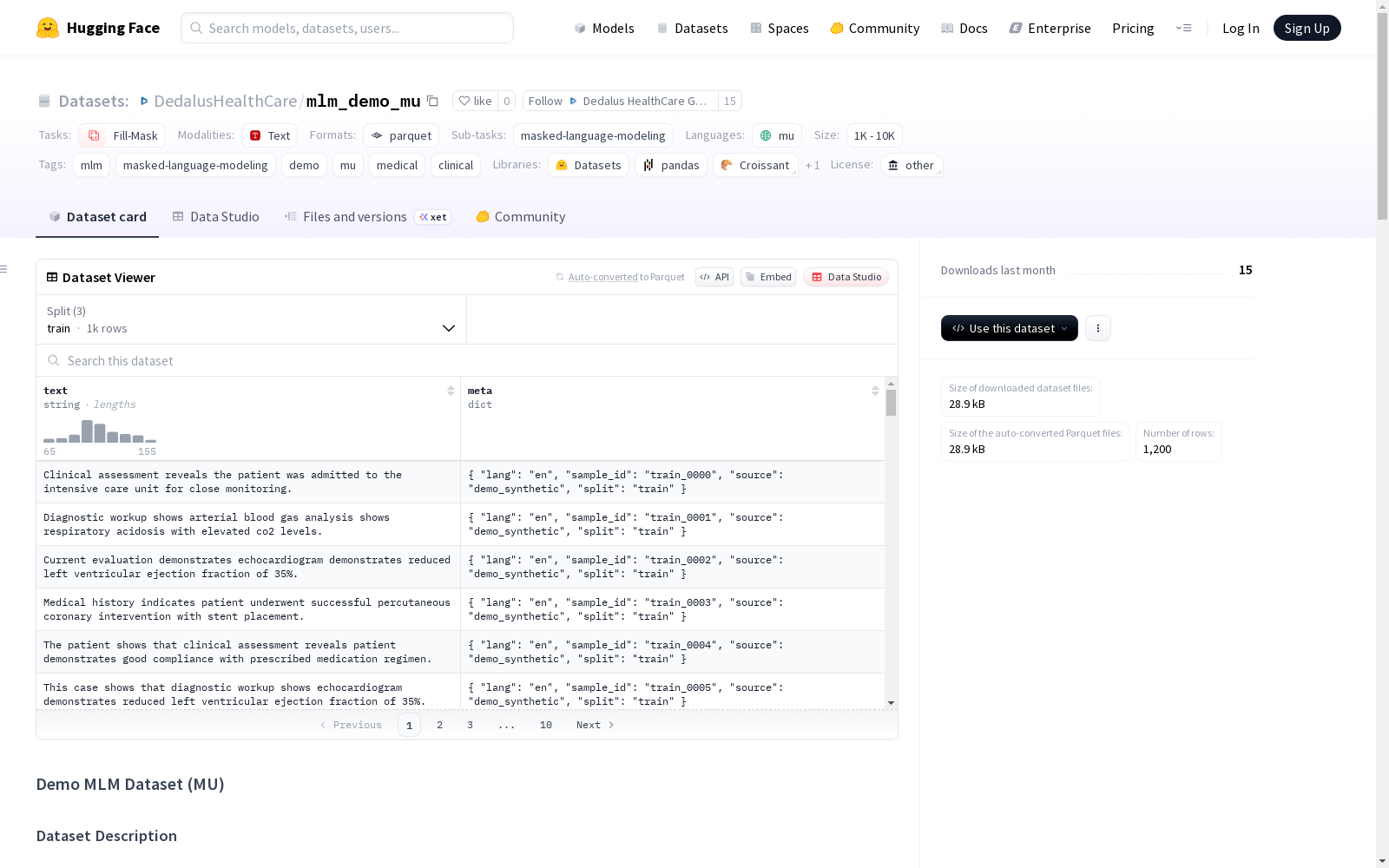
Task: Click the Next page button
Action: (596, 725)
